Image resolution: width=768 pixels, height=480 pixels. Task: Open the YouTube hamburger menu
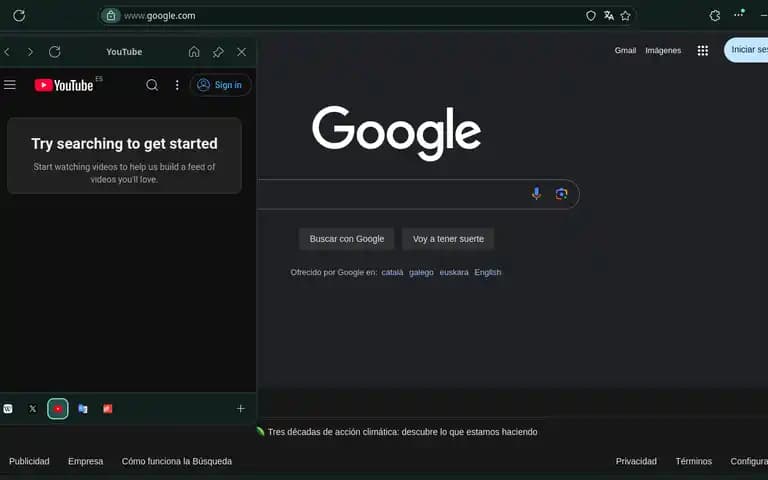(10, 85)
